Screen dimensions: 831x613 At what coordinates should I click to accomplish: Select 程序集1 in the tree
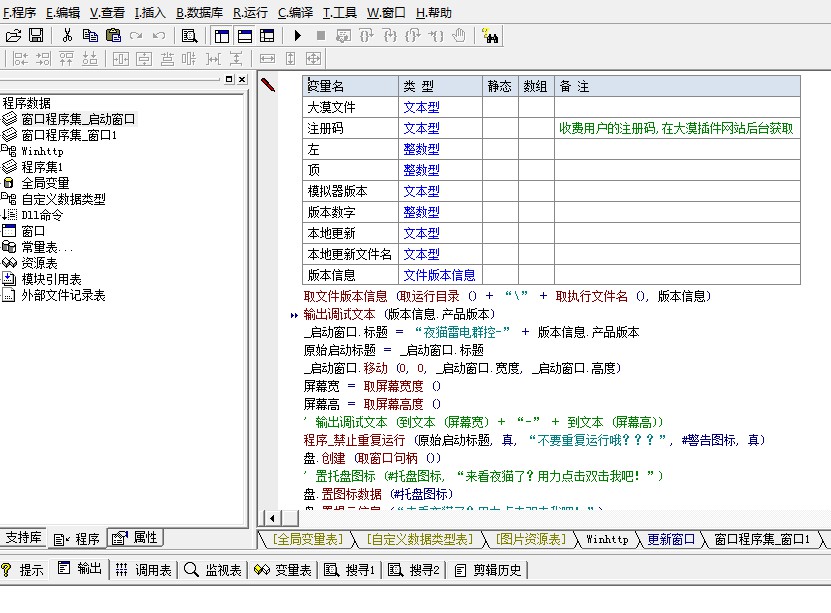(x=42, y=167)
